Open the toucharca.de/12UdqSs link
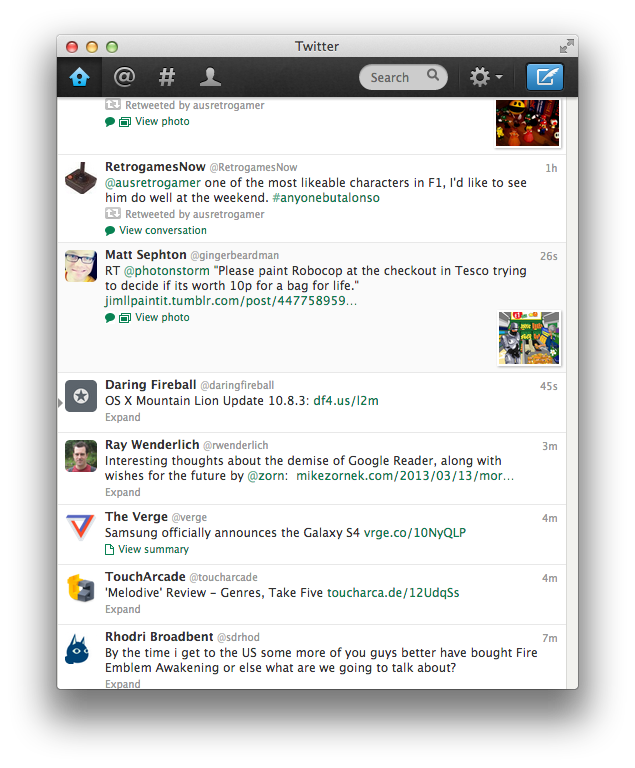This screenshot has height=768, width=635. pyautogui.click(x=393, y=593)
